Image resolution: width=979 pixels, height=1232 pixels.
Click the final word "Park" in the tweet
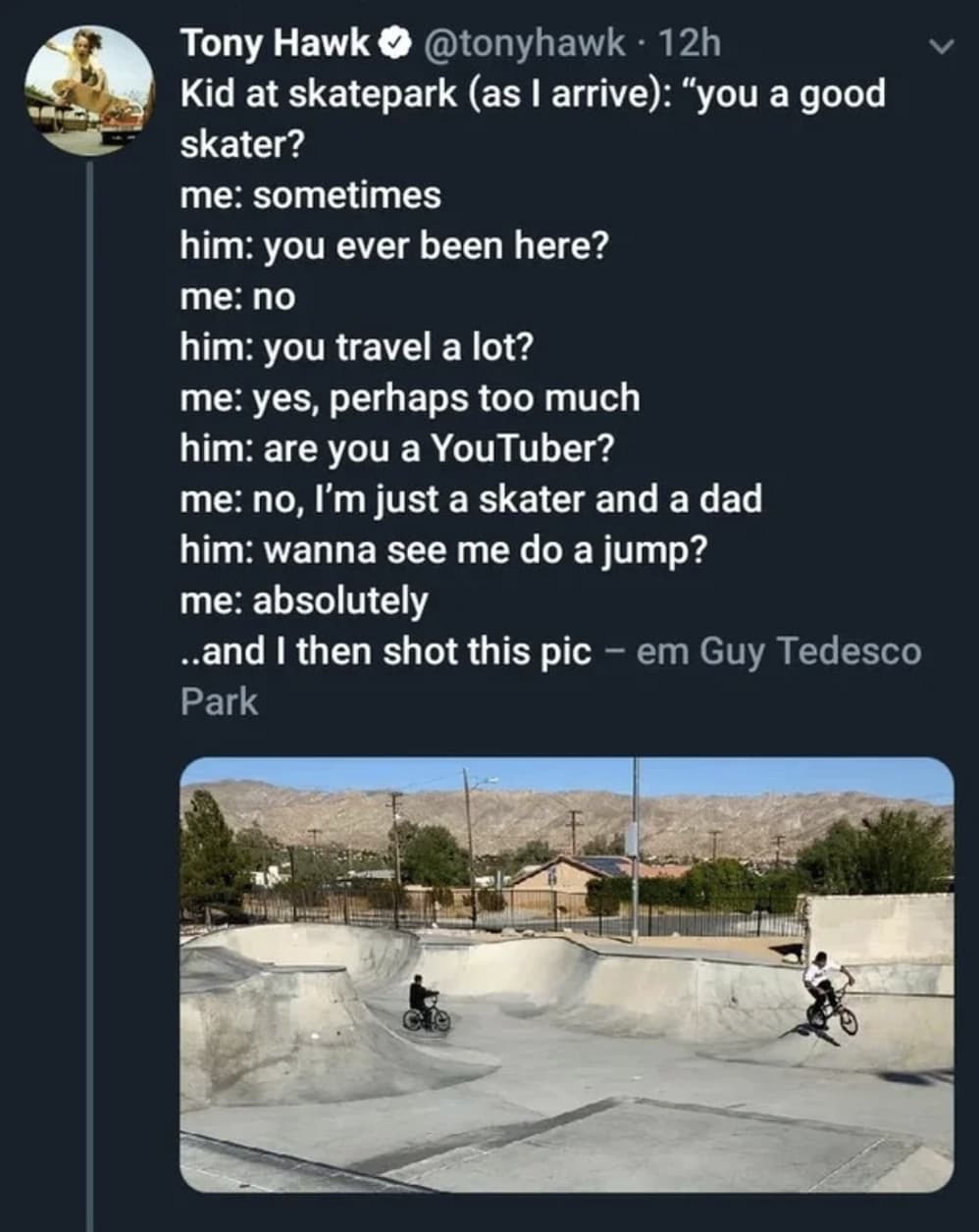[218, 700]
